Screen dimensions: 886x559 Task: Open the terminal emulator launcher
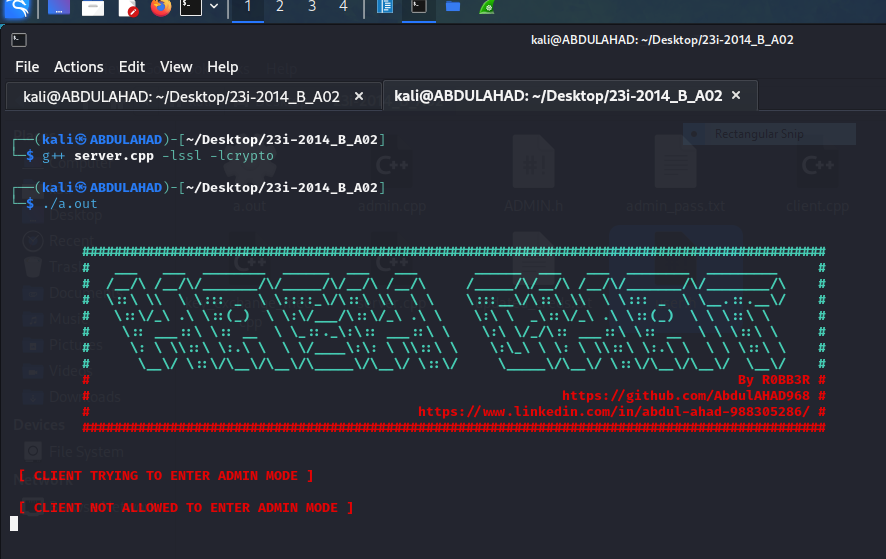191,9
